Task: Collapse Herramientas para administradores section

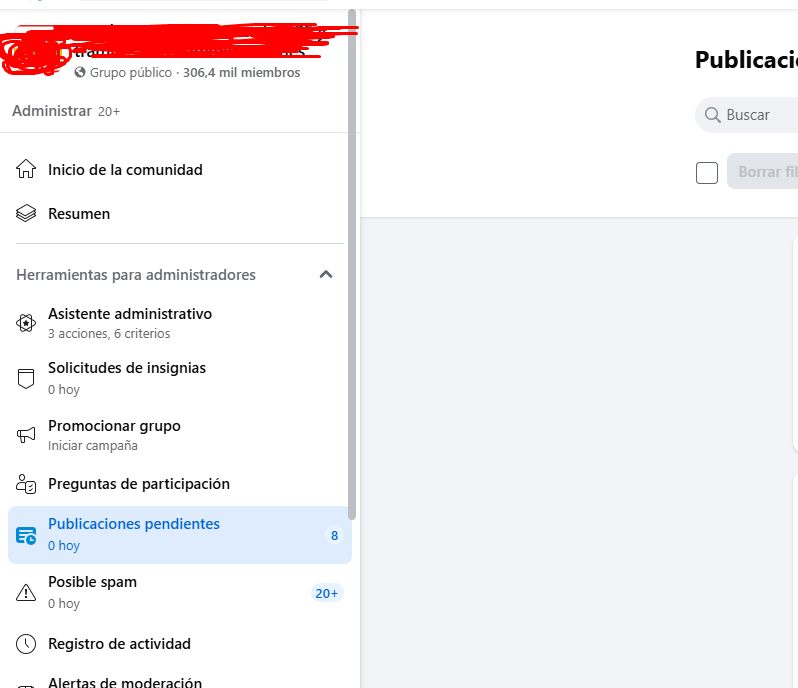Action: 326,275
